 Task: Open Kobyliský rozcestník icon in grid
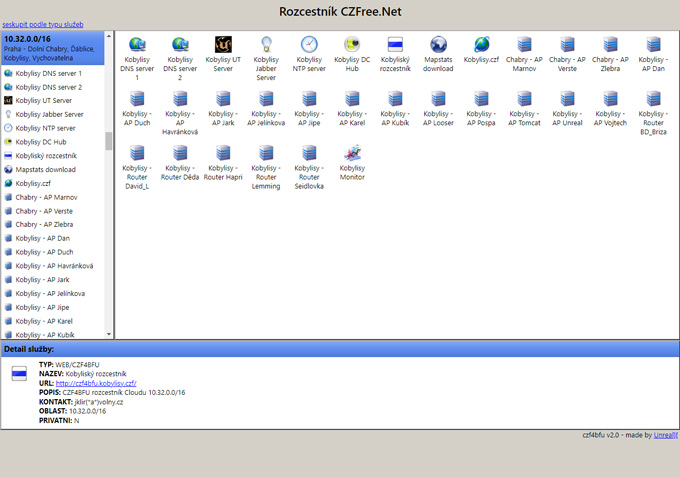(395, 44)
